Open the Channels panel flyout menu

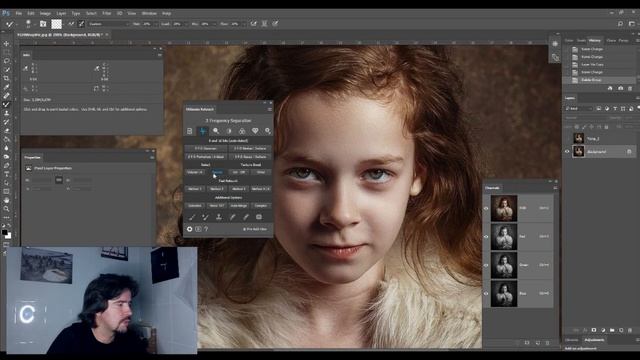(x=555, y=188)
